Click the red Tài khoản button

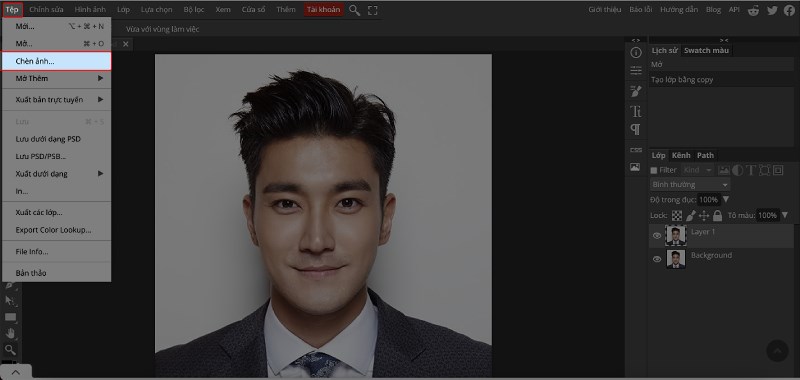pos(323,9)
